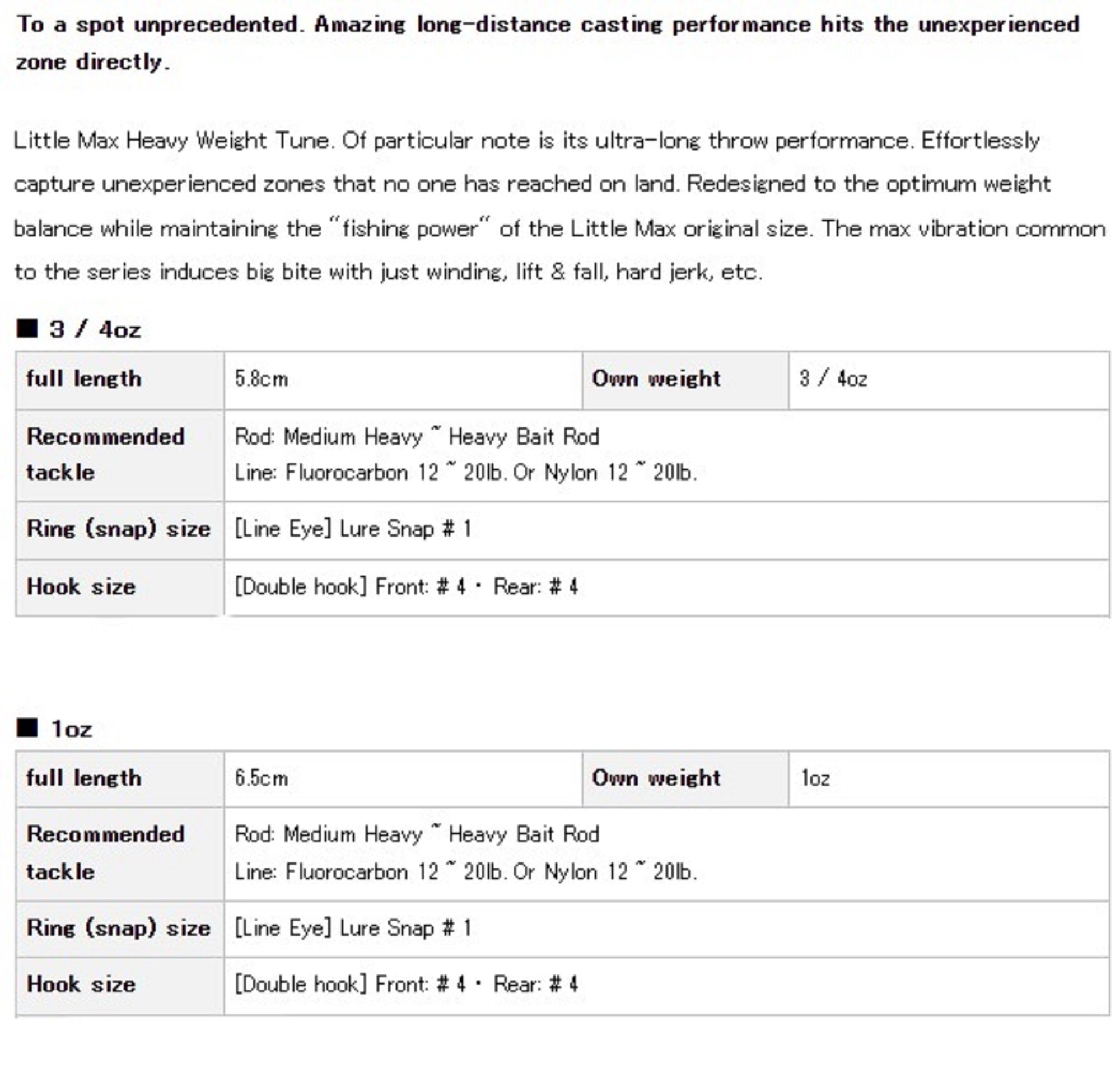
Task: Select "Own weight" header in the 3/4oz table
Action: pyautogui.click(x=656, y=379)
